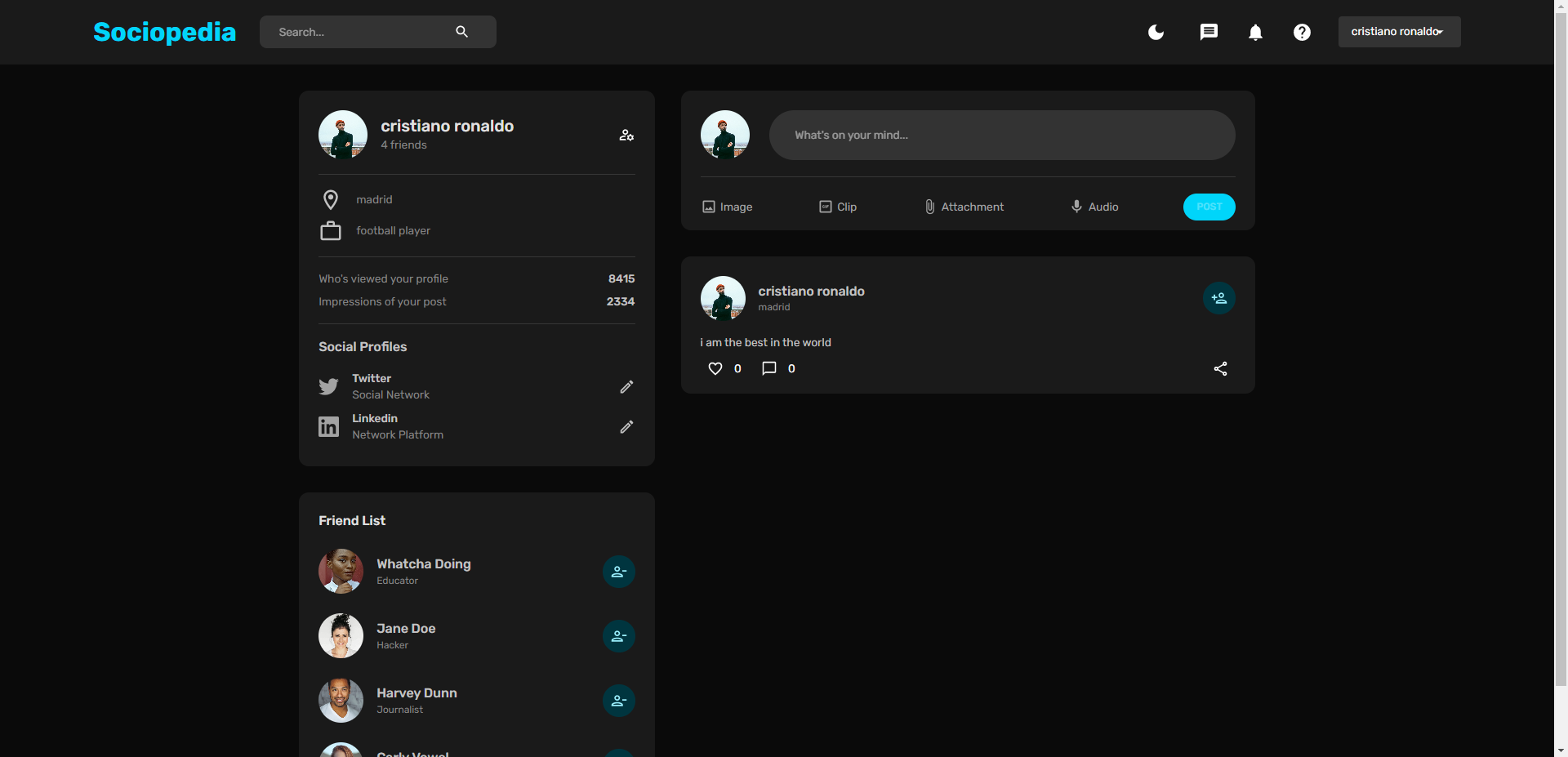Click the What's on your mind field
Screen dimensions: 1568x757
click(x=1002, y=135)
